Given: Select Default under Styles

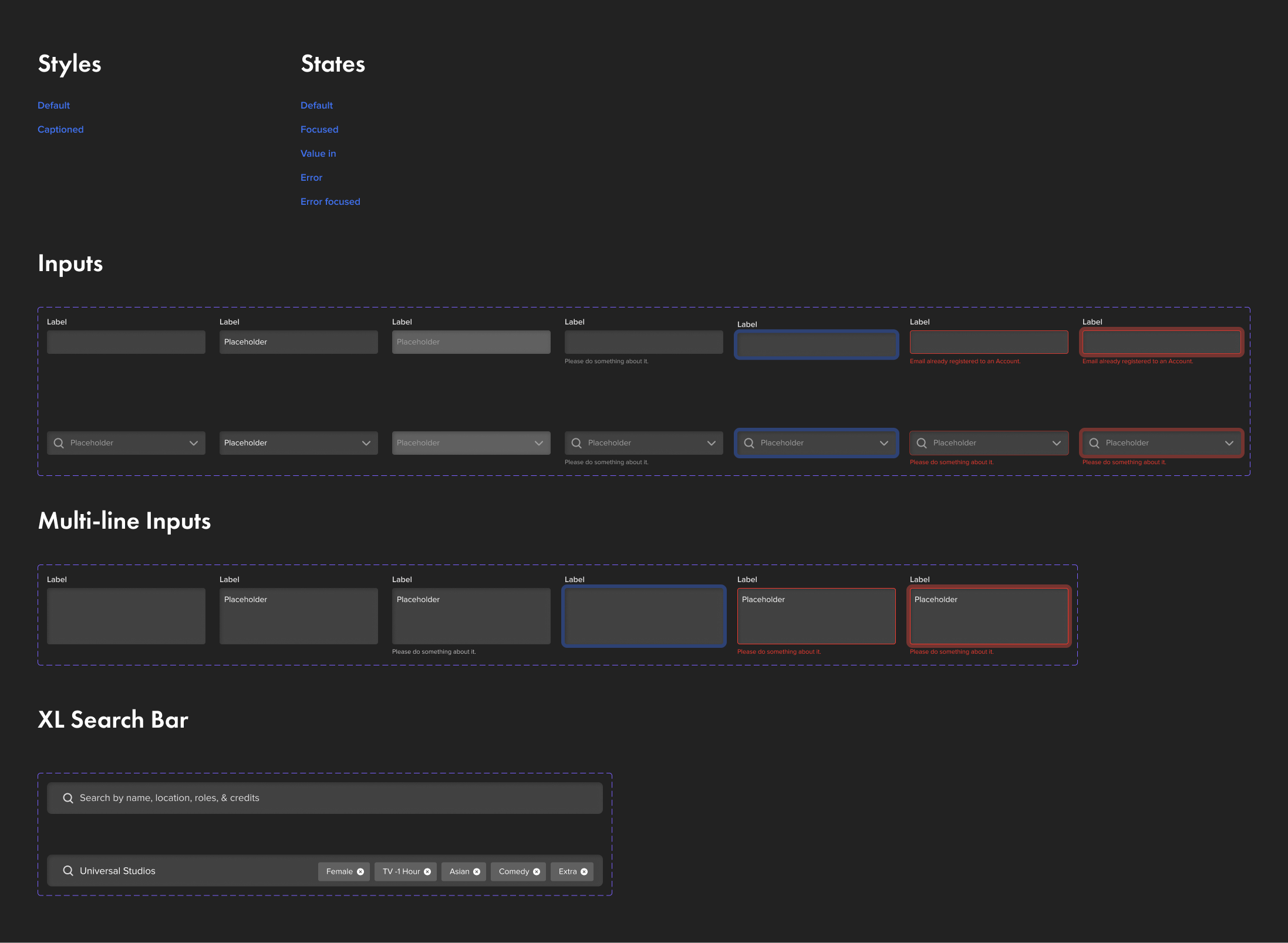Looking at the screenshot, I should tap(53, 105).
